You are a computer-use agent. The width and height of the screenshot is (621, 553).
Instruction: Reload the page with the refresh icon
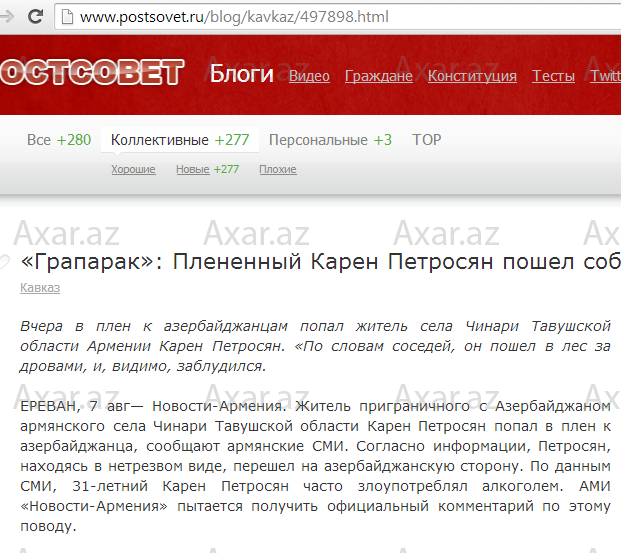coord(36,17)
